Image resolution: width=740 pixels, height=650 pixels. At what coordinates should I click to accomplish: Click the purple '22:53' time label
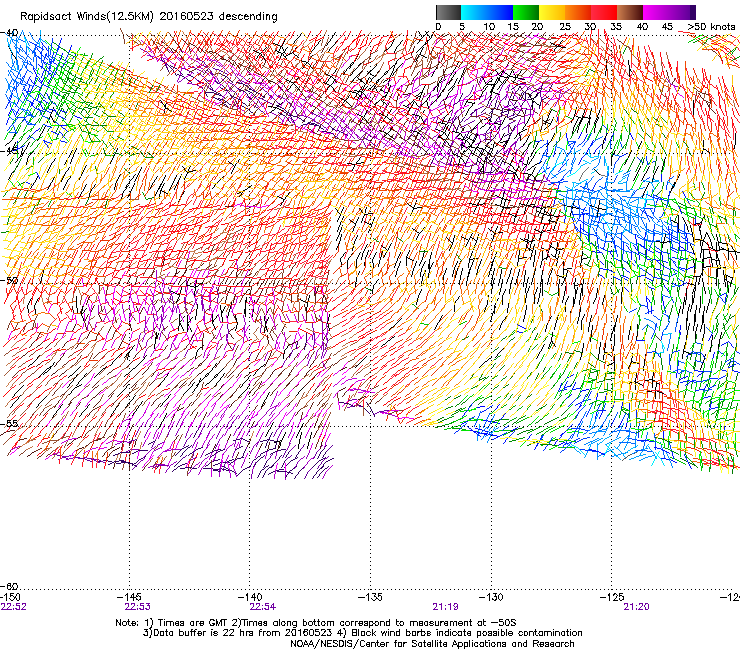(137, 607)
